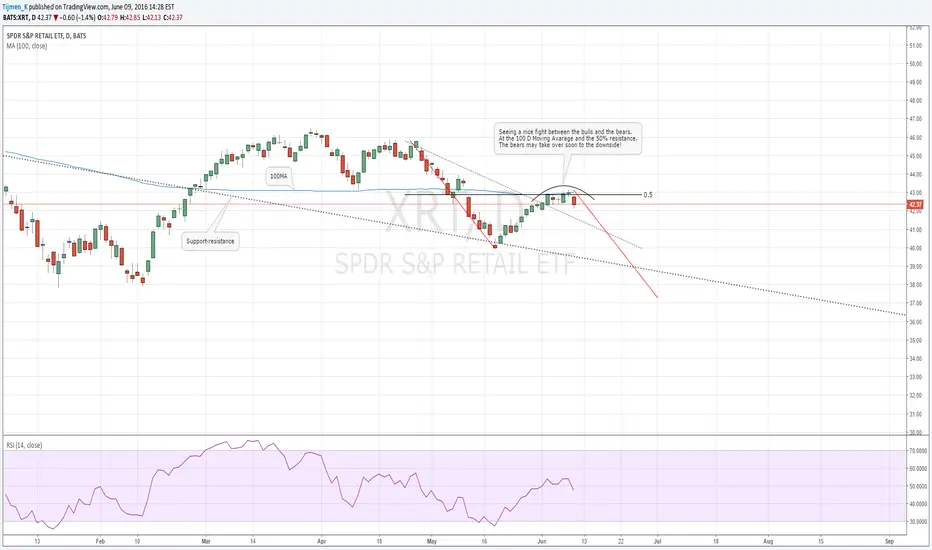The height and width of the screenshot is (550, 932).
Task: Select the 44.00 price axis label
Action: pos(915,174)
